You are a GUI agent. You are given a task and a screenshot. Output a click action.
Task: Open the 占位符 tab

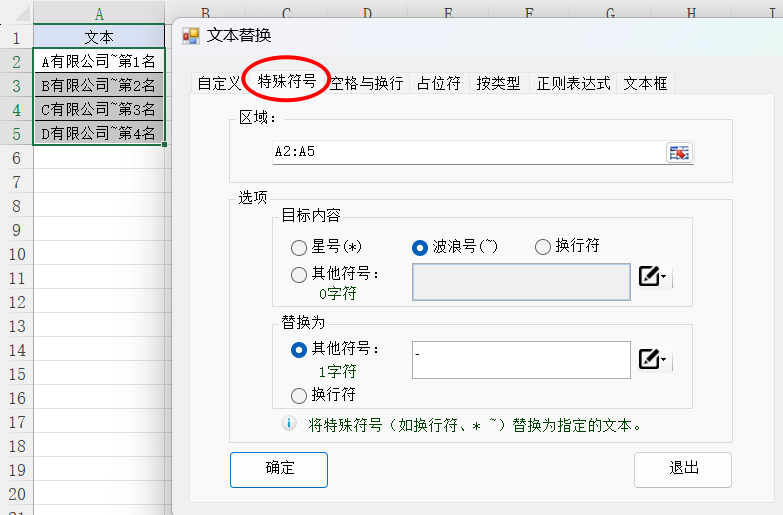click(x=438, y=83)
